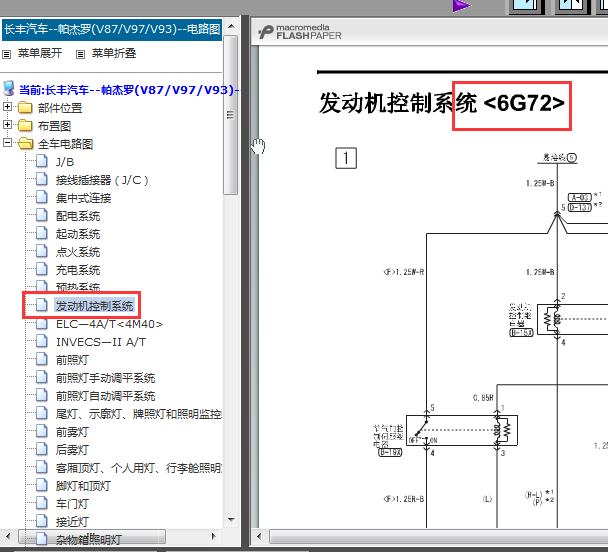
Task: Open the 前雾灯 document
Action: pos(72,432)
